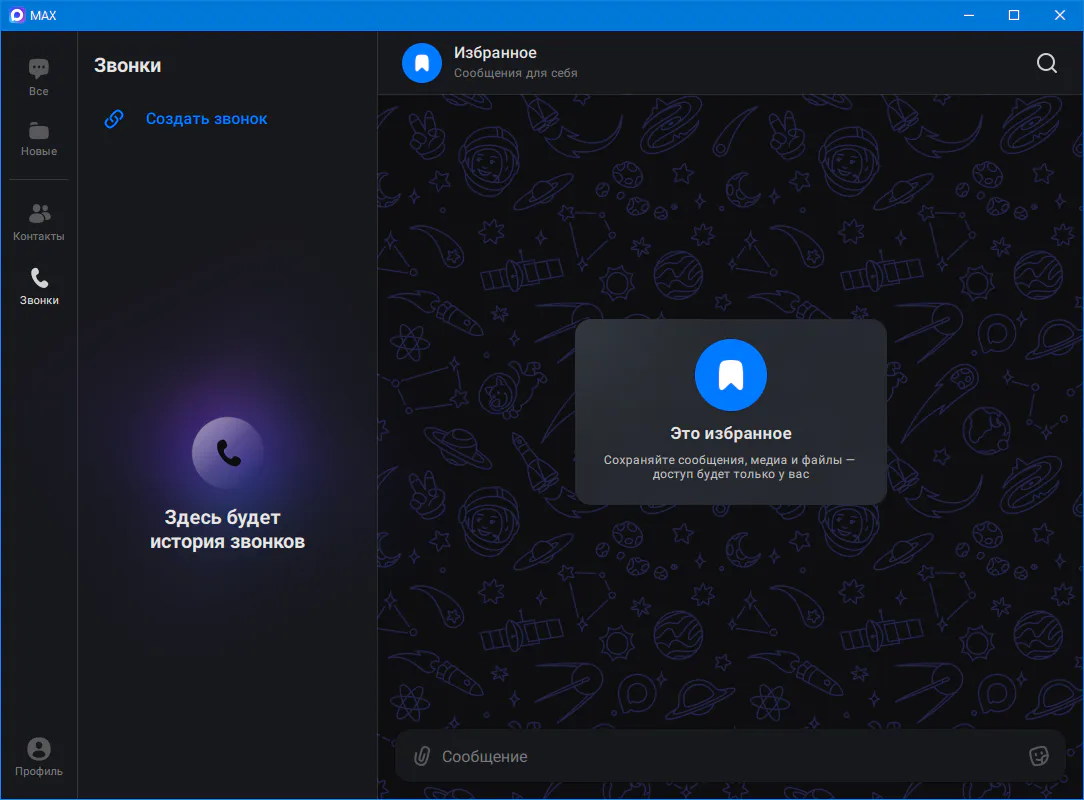1084x800 pixels.
Task: Open the Все chats section in sidebar
Action: point(39,76)
